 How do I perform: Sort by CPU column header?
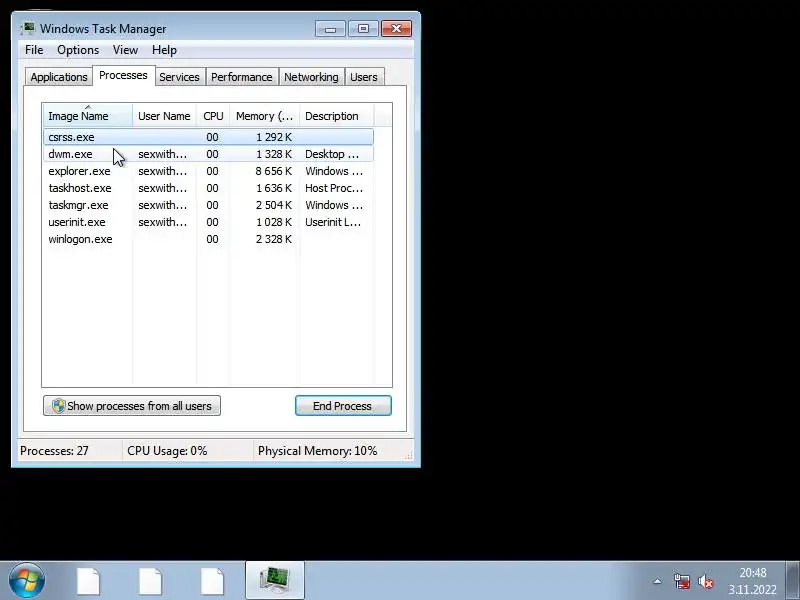click(x=213, y=116)
